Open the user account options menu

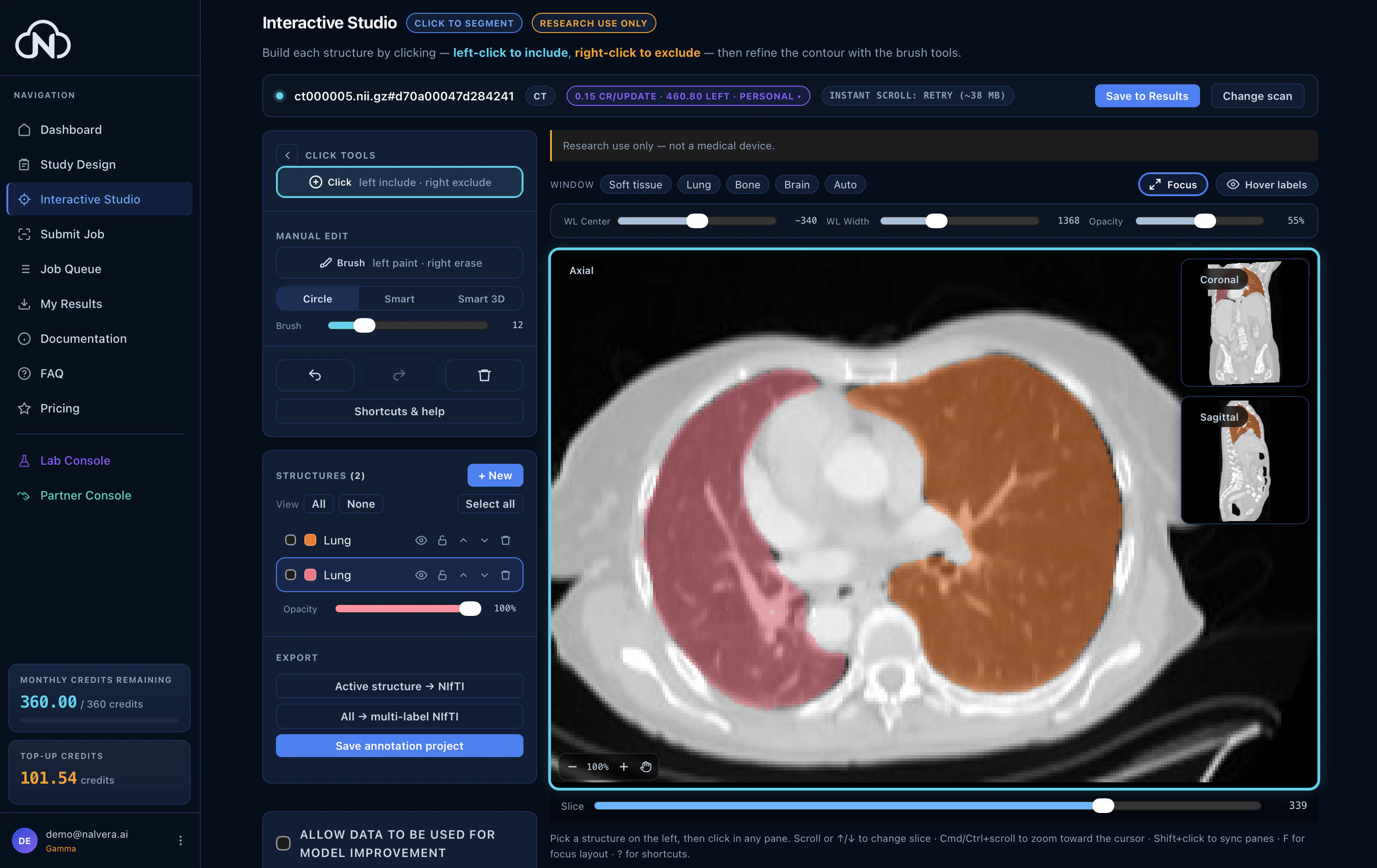(180, 840)
